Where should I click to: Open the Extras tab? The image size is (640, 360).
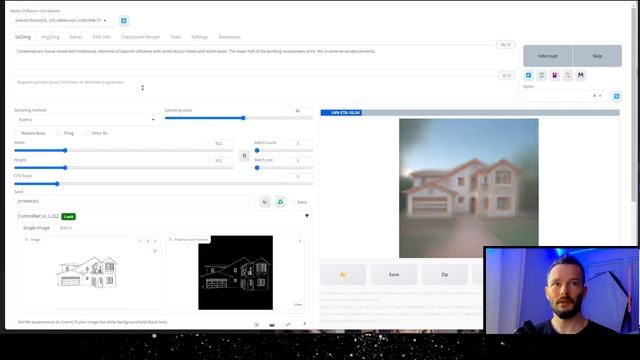click(x=76, y=37)
